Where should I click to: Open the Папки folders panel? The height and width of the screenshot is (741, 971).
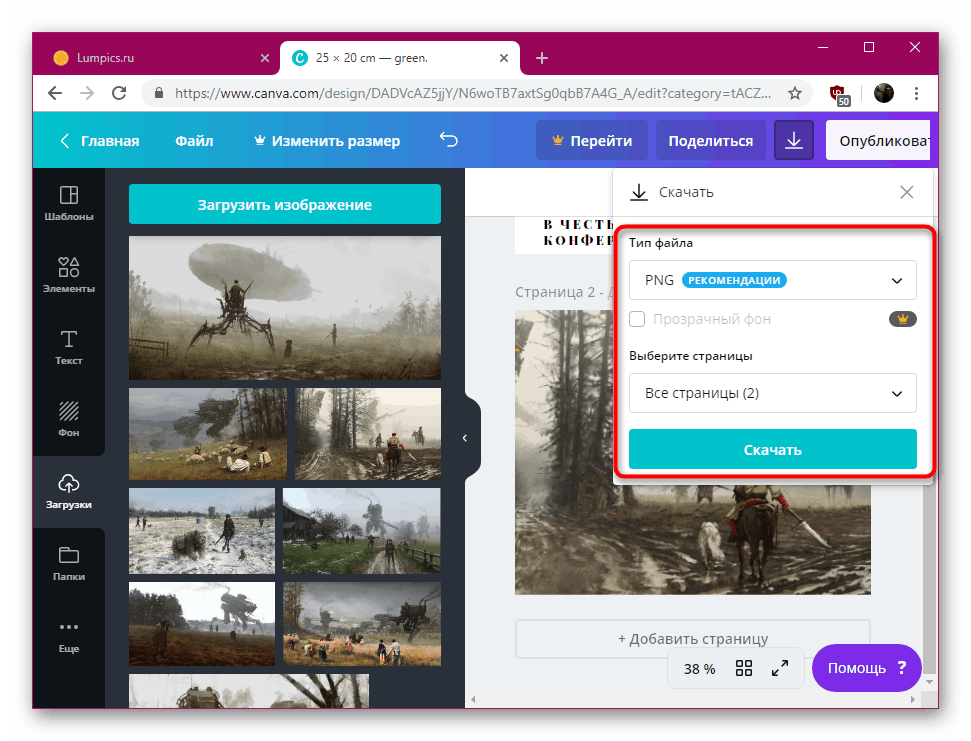pos(69,563)
